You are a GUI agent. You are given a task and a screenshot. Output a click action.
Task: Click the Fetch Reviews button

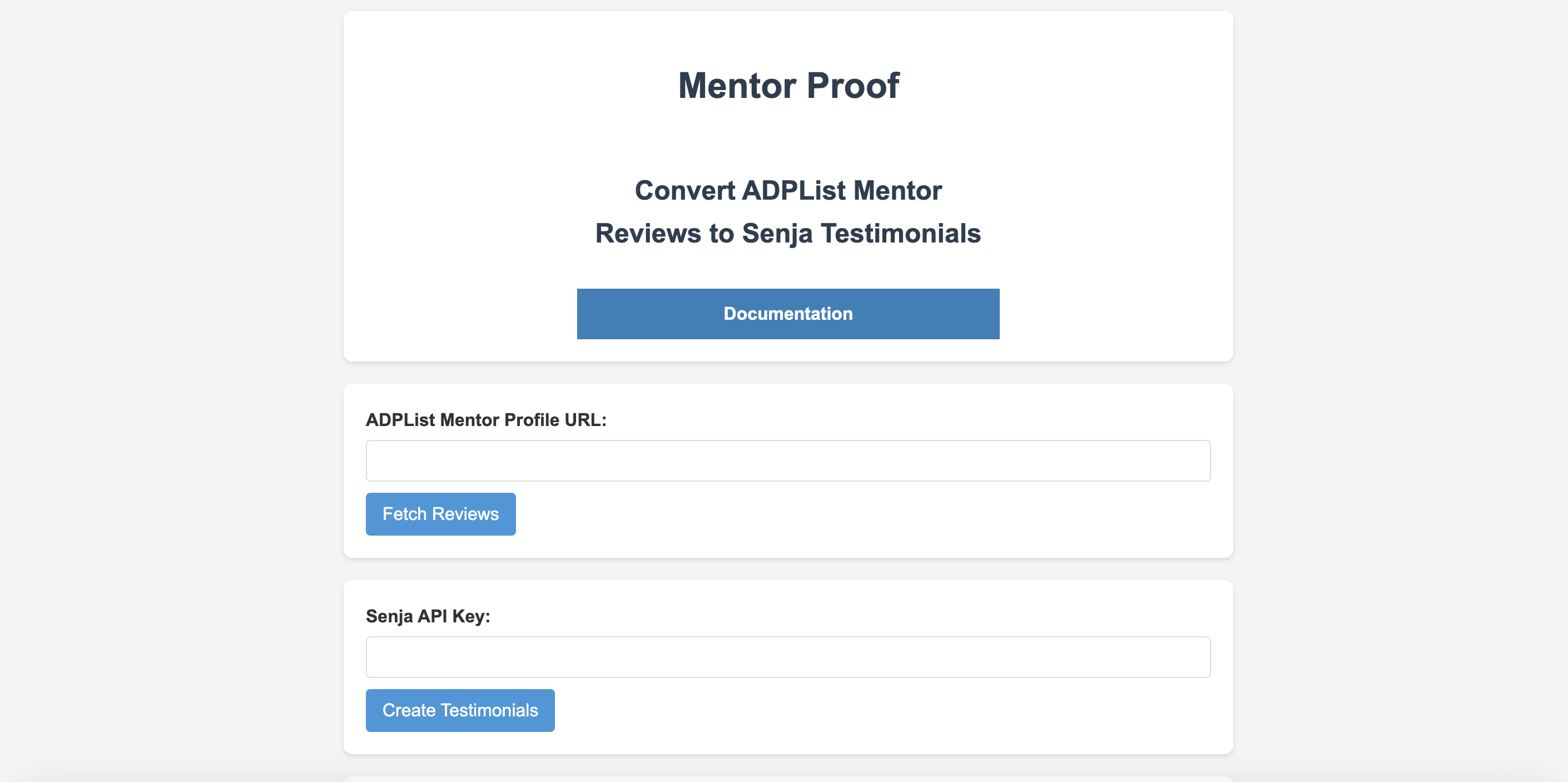pos(440,514)
